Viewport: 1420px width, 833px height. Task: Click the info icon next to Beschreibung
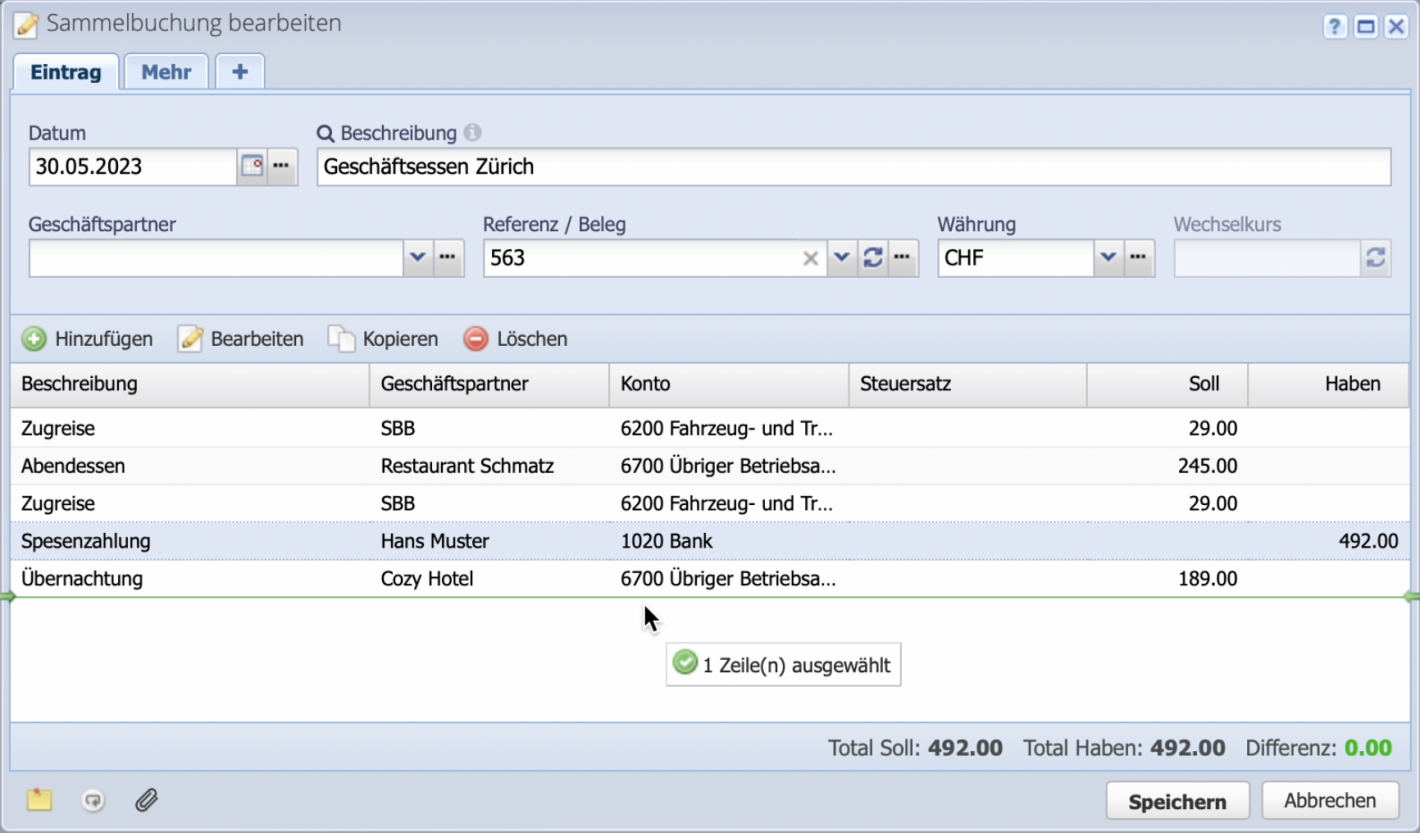(x=471, y=133)
